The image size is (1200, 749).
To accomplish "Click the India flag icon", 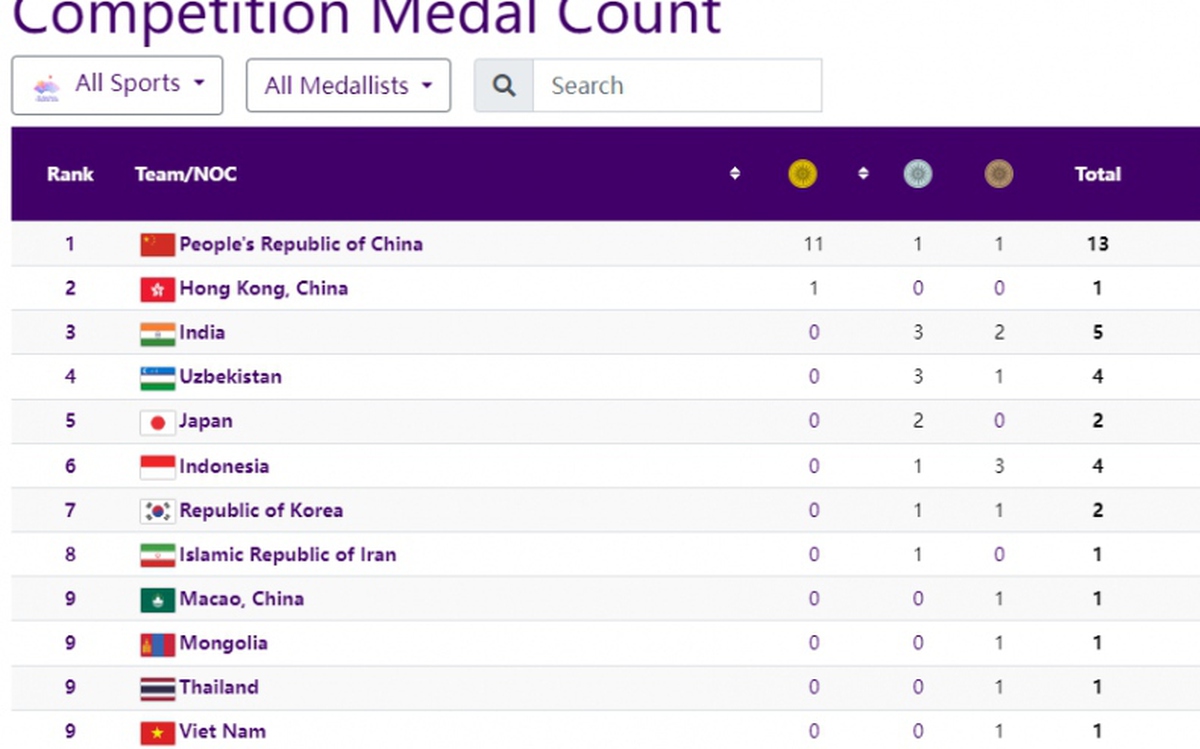I will [x=157, y=333].
